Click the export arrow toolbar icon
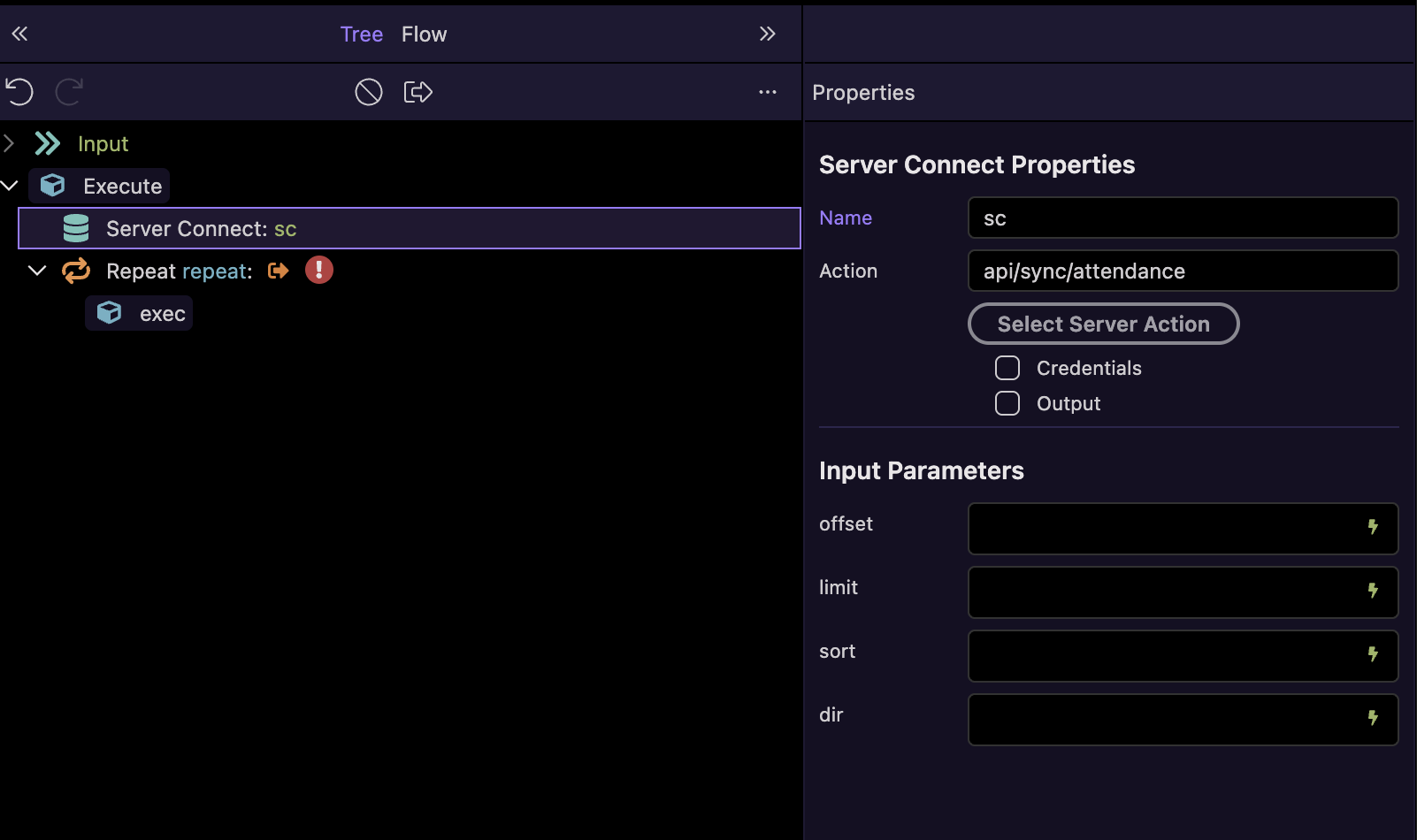 coord(417,92)
